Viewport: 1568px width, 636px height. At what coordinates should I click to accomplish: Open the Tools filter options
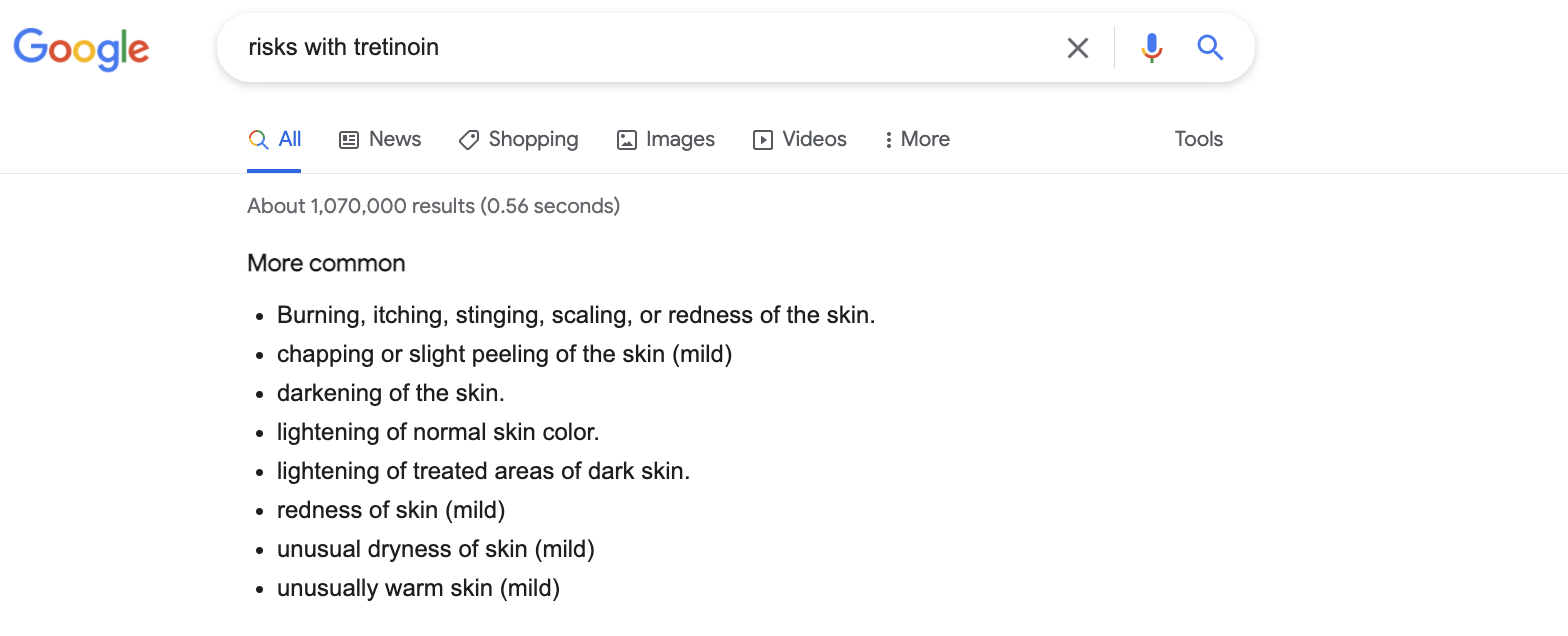tap(1198, 140)
